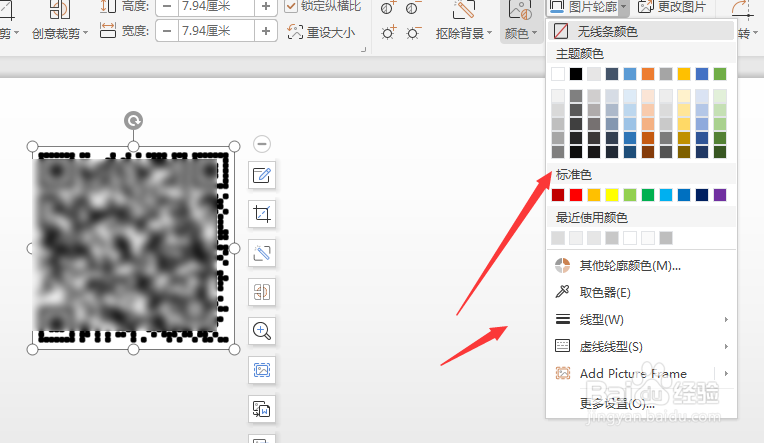Expand arrow beside Add Picture Frame

[726, 374]
